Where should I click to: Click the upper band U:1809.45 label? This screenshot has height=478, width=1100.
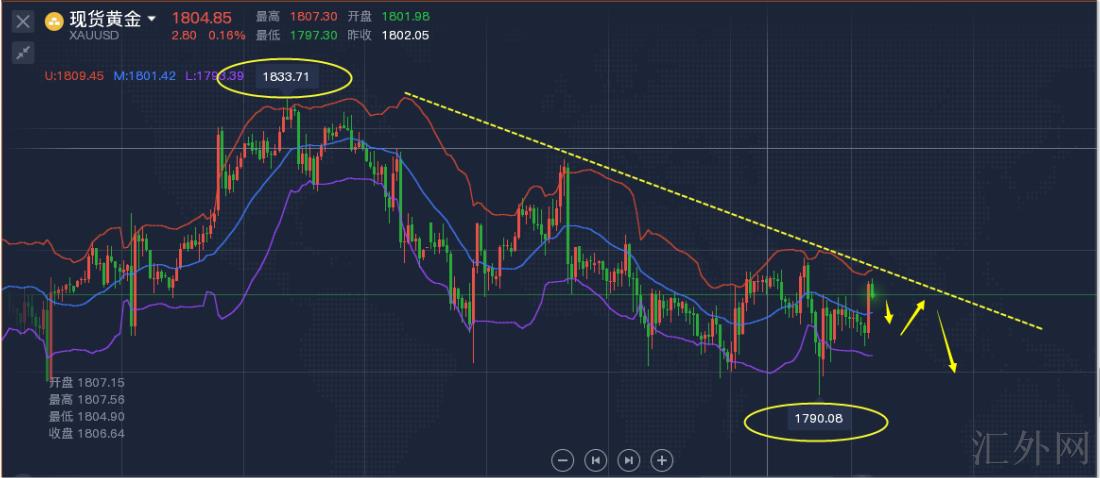(74, 77)
